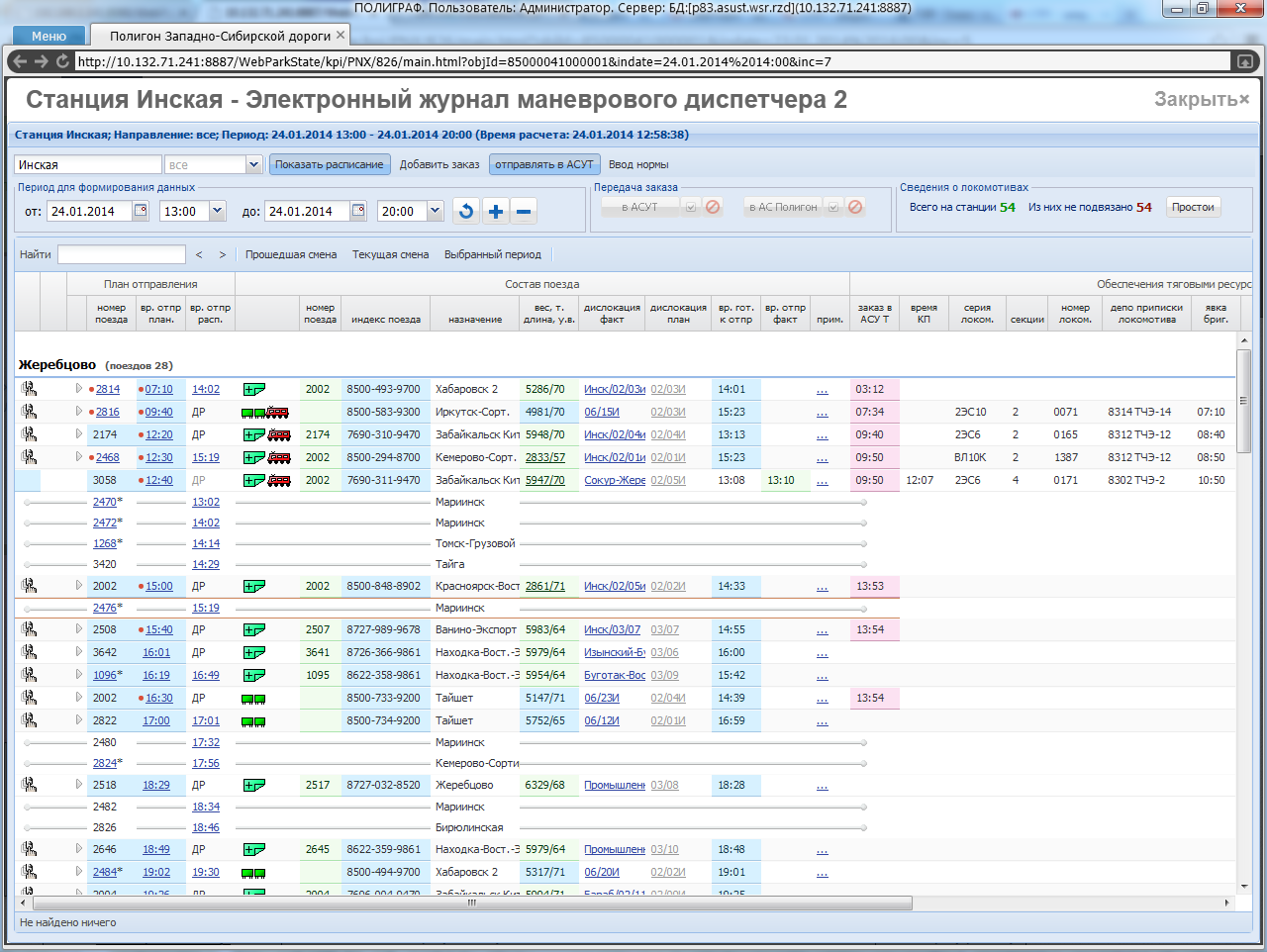1267x952 pixels.
Task: Click the blue minus period button
Action: 525,211
